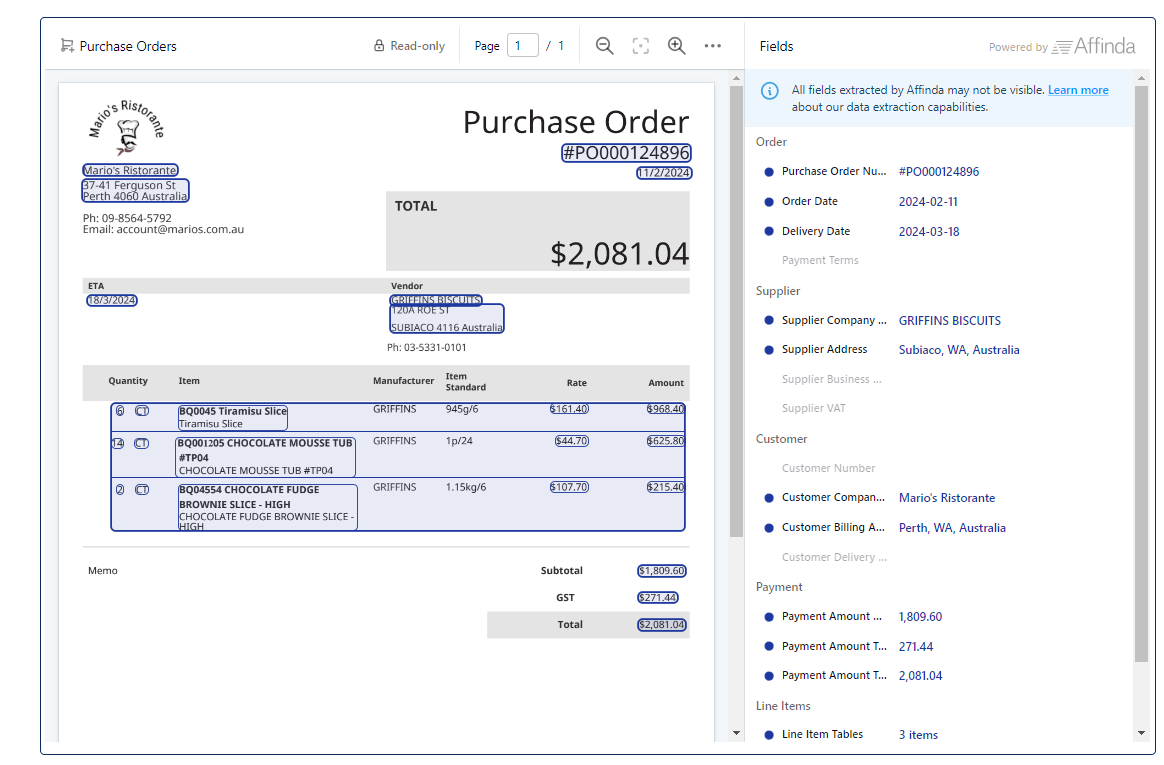Click the highlighted 37-41 Ferguson St address
Image resolution: width=1164 pixels, height=765 pixels.
click(x=135, y=191)
